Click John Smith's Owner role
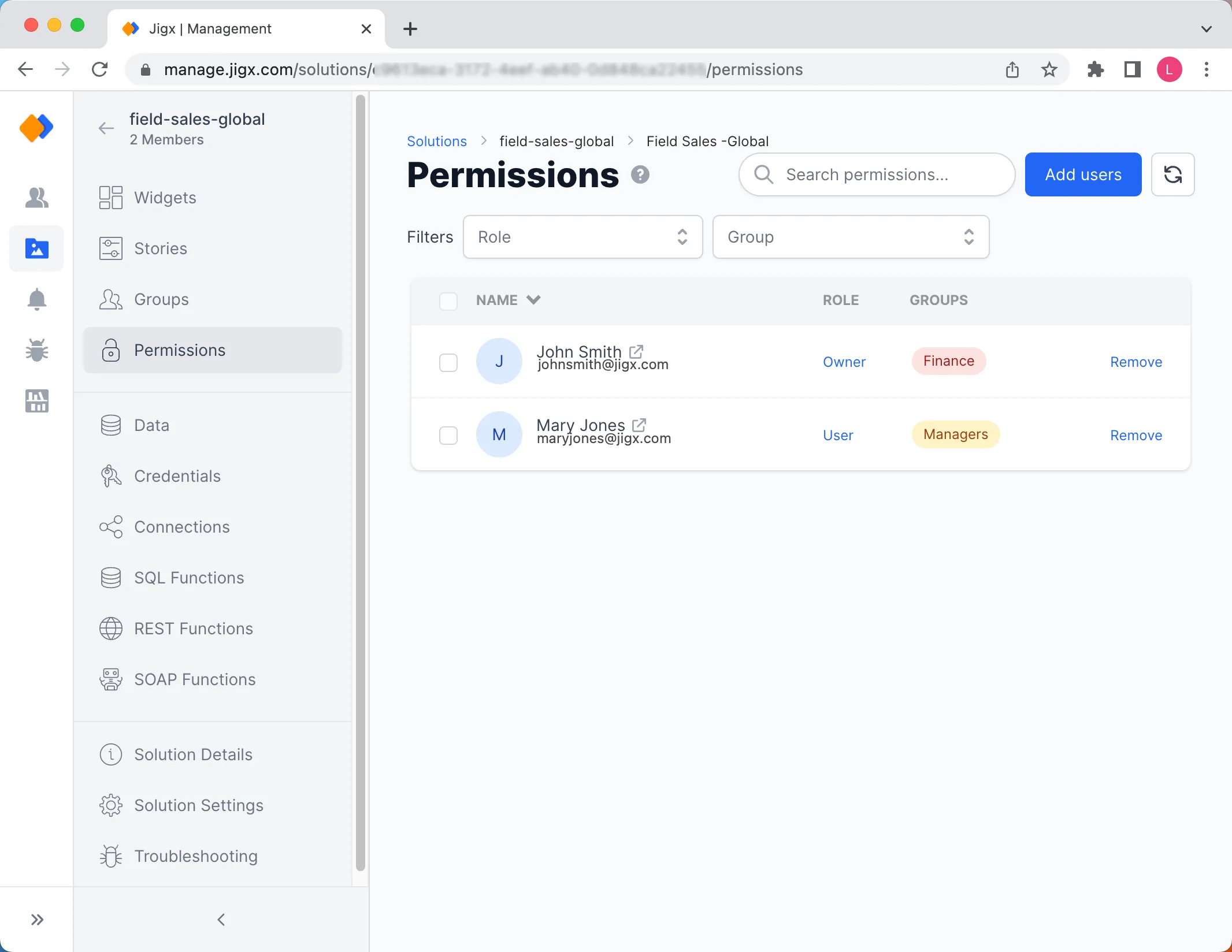This screenshot has height=952, width=1232. tap(844, 362)
